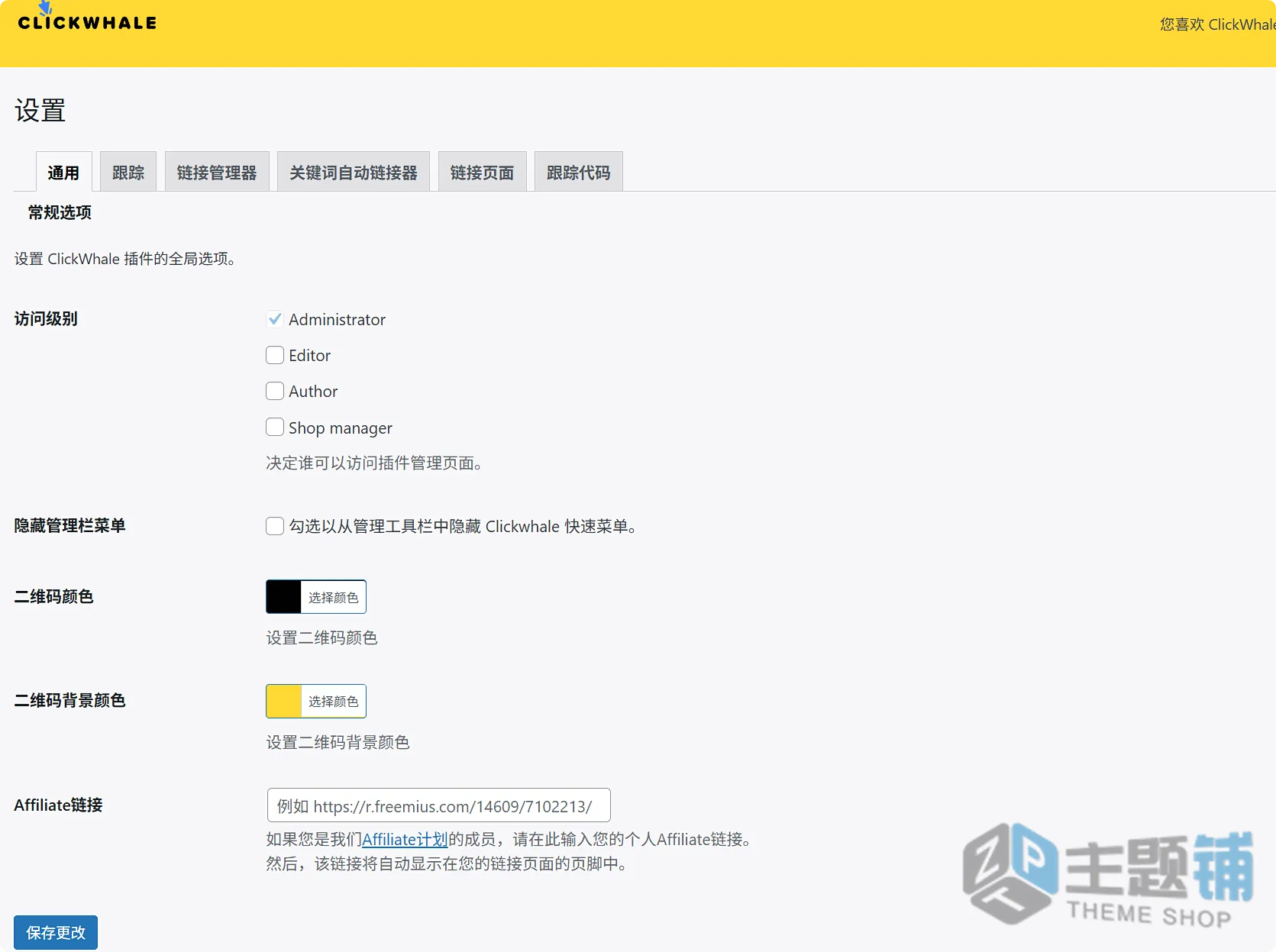Open 选择颜色 for 二维码背景颜色

(x=333, y=701)
